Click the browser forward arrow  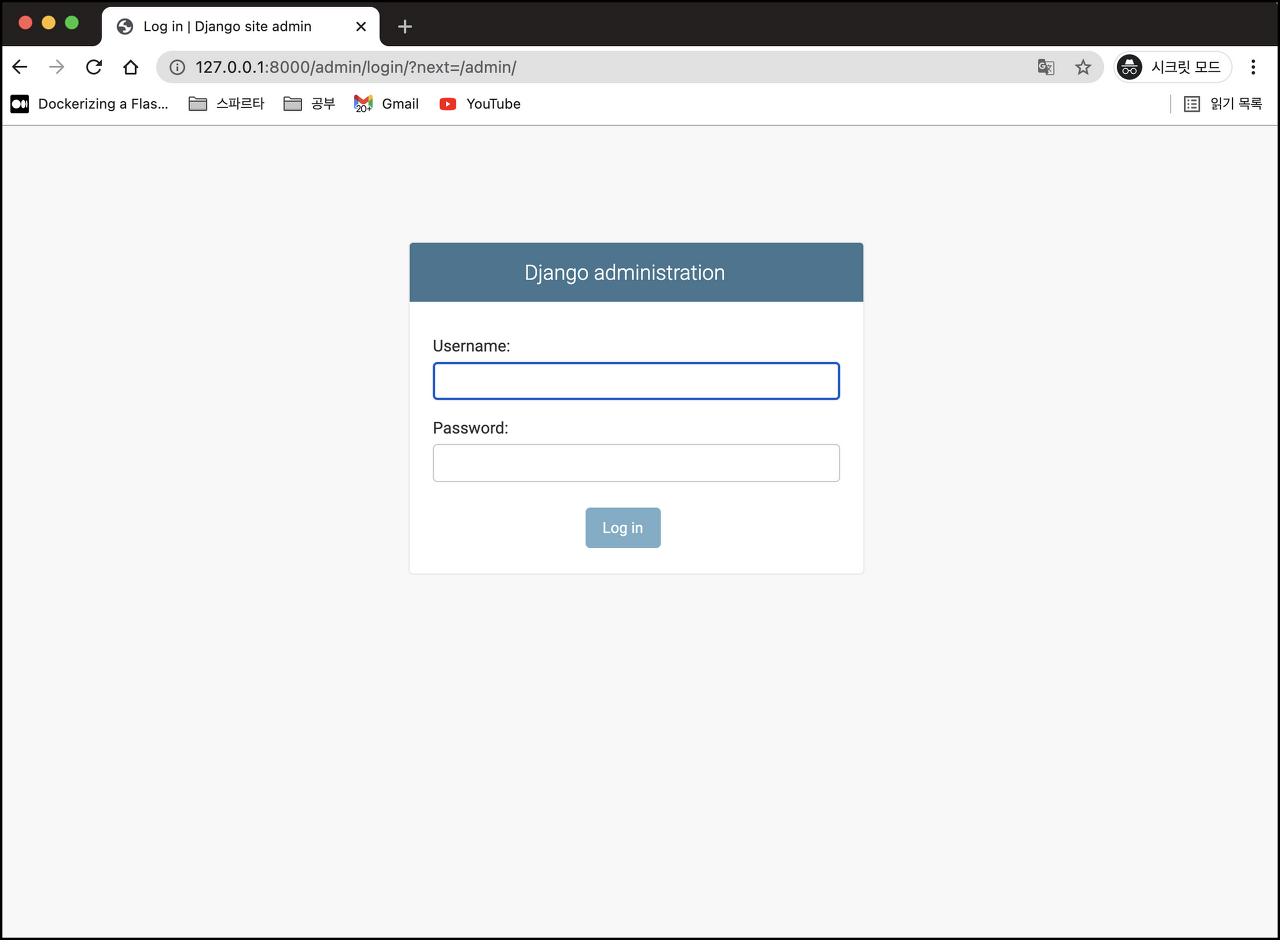(57, 67)
